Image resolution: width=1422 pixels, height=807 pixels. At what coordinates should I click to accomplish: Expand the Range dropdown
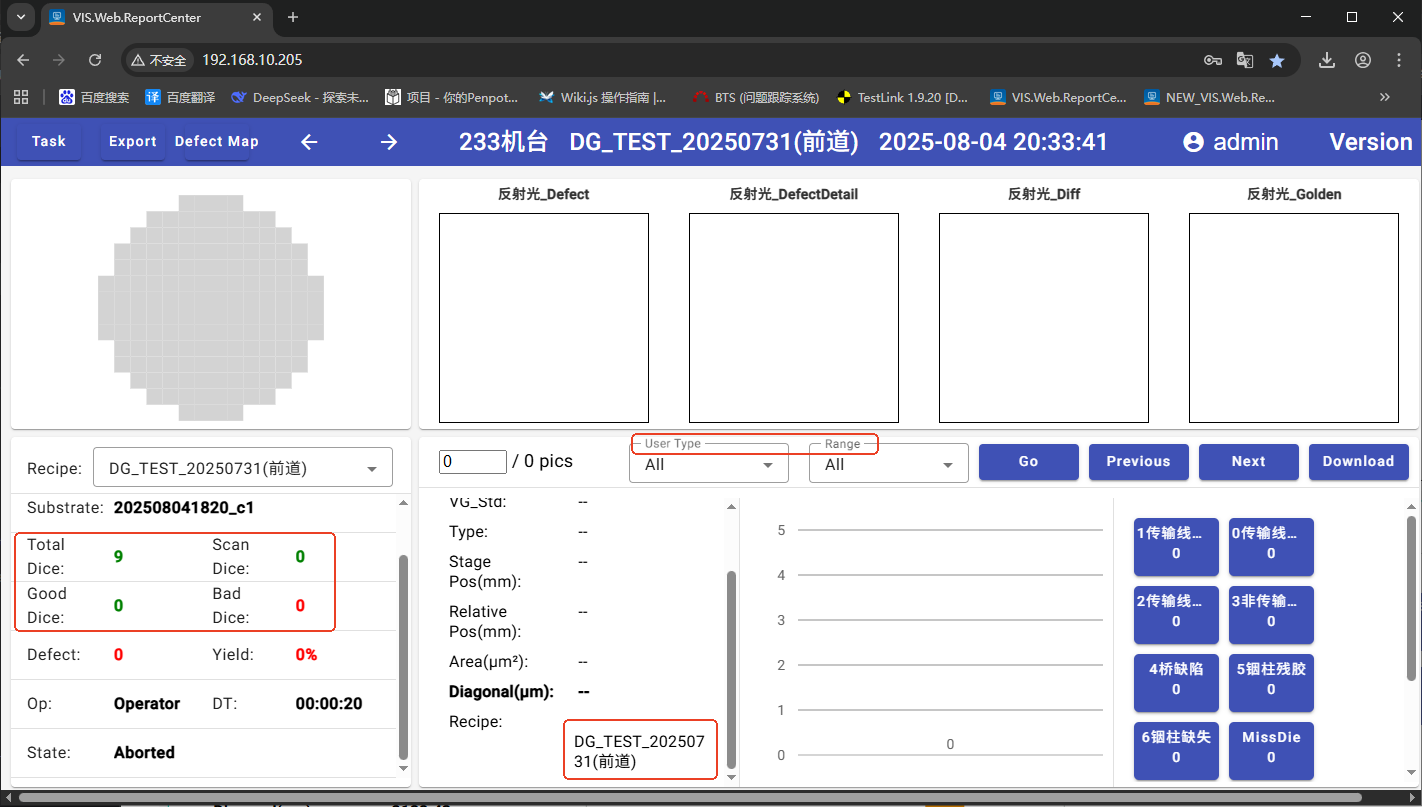tap(889, 464)
